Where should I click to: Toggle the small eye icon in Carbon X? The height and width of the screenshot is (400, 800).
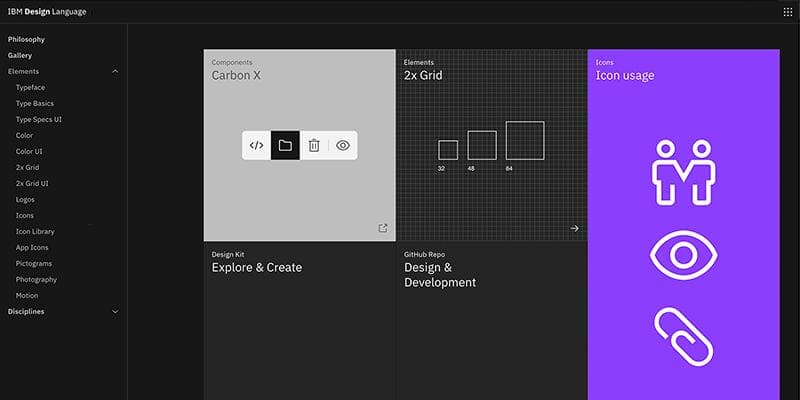[343, 145]
